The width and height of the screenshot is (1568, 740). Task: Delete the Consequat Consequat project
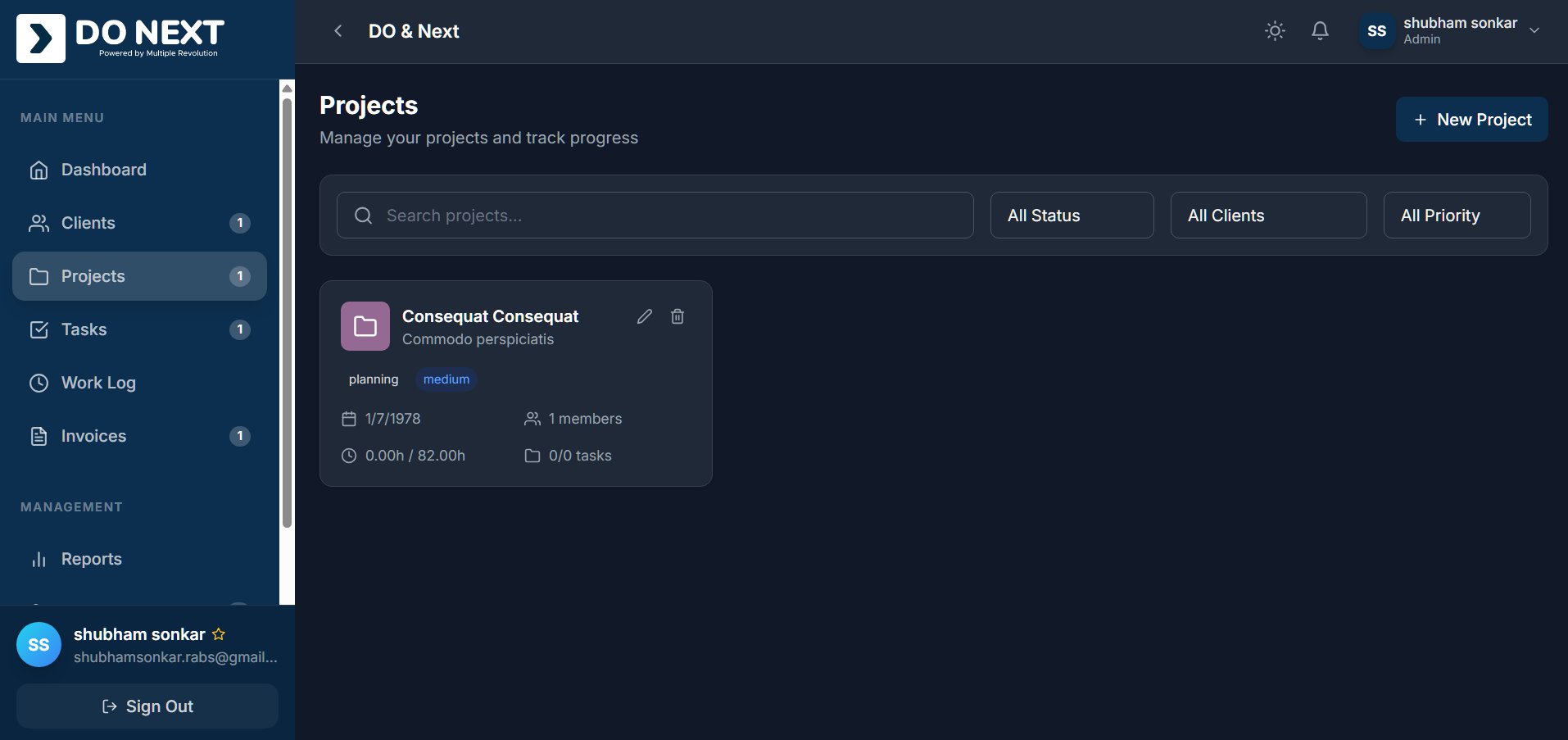[678, 316]
